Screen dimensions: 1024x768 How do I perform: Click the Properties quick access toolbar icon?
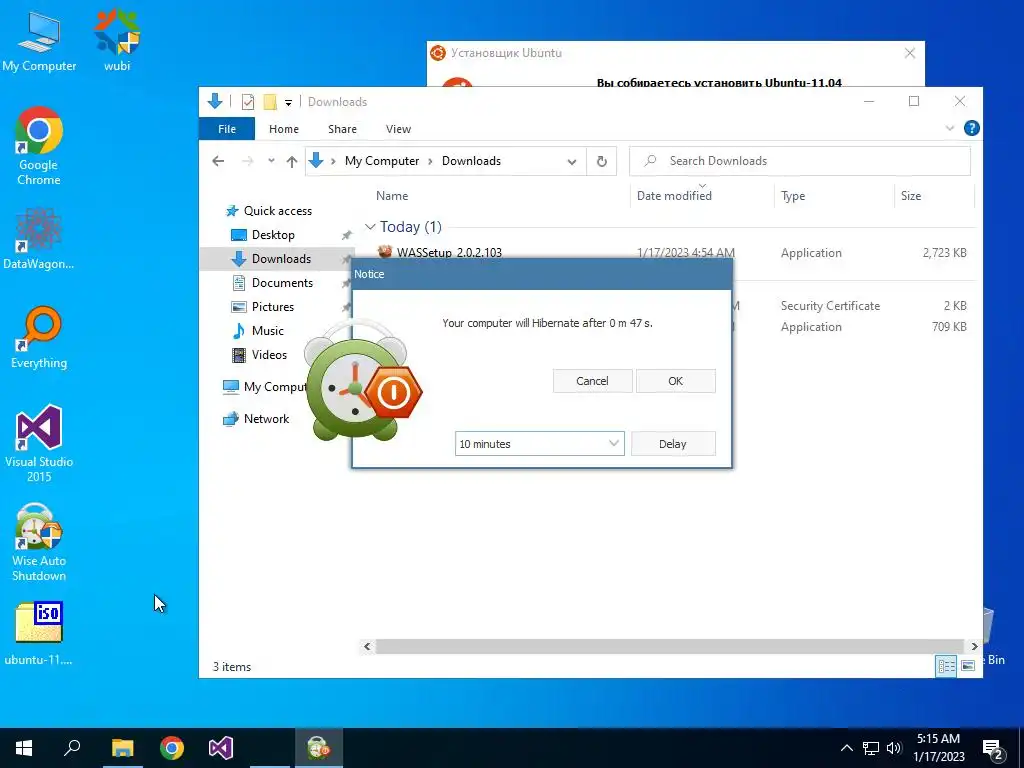tap(248, 102)
